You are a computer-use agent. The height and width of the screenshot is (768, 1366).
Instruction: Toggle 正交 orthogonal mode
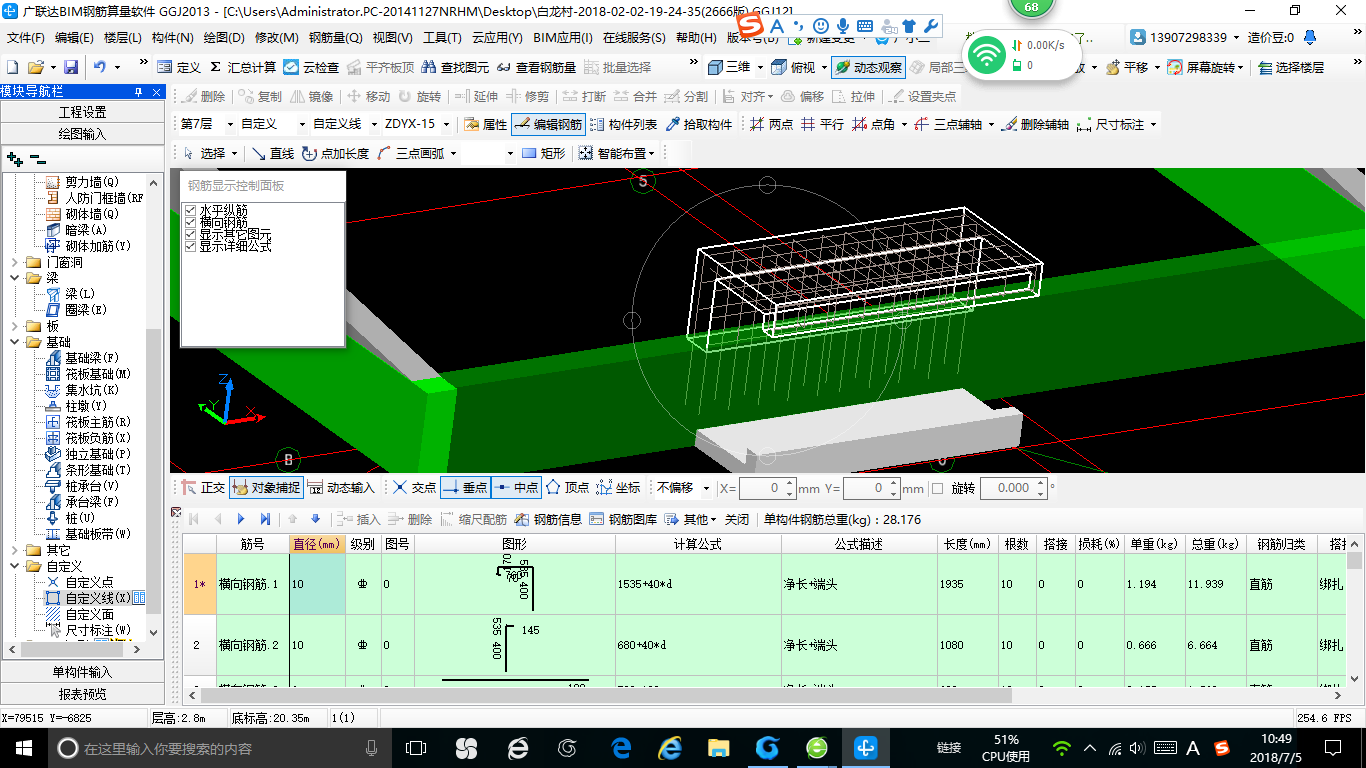pos(203,488)
